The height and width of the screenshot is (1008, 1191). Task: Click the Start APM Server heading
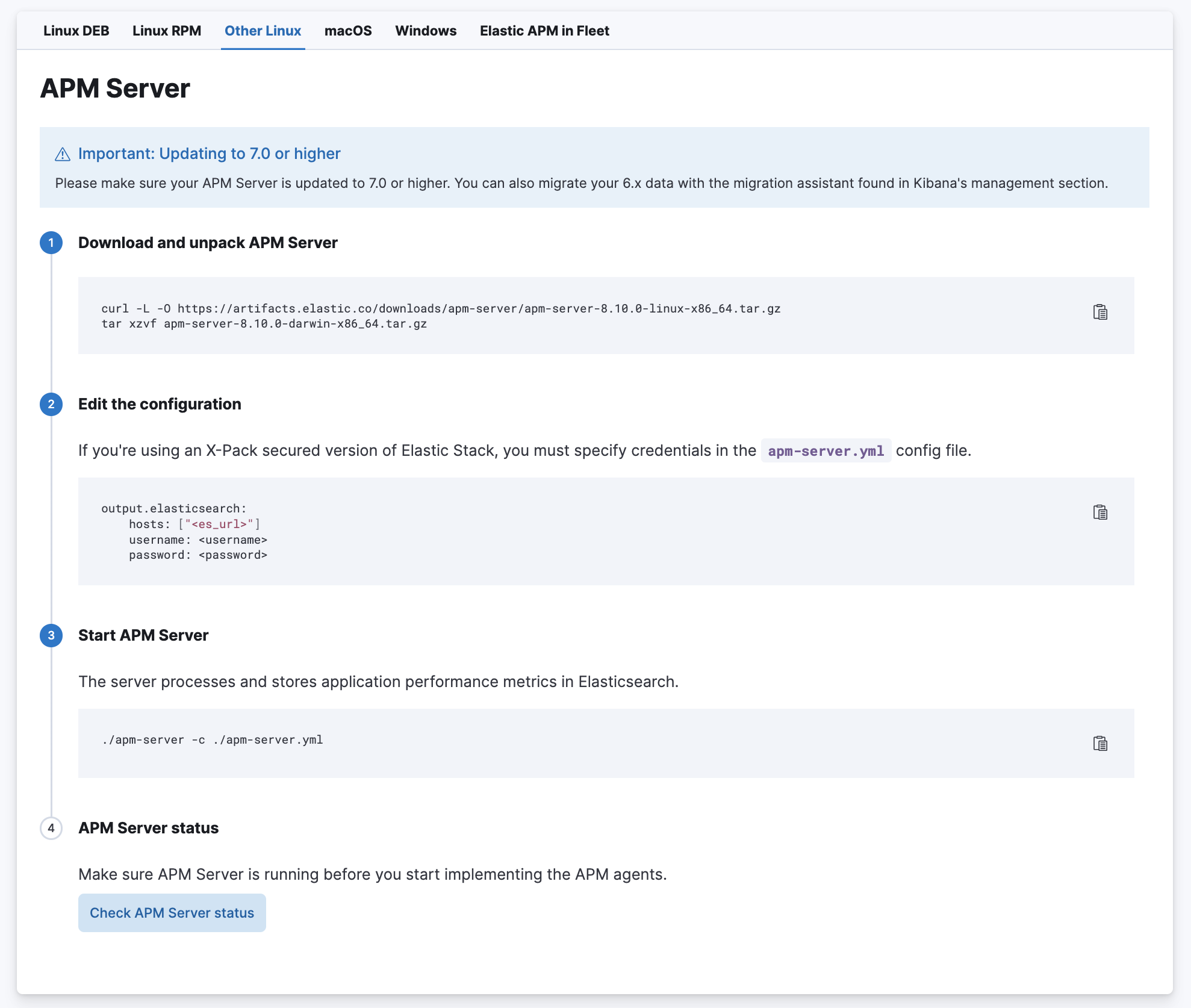click(143, 635)
